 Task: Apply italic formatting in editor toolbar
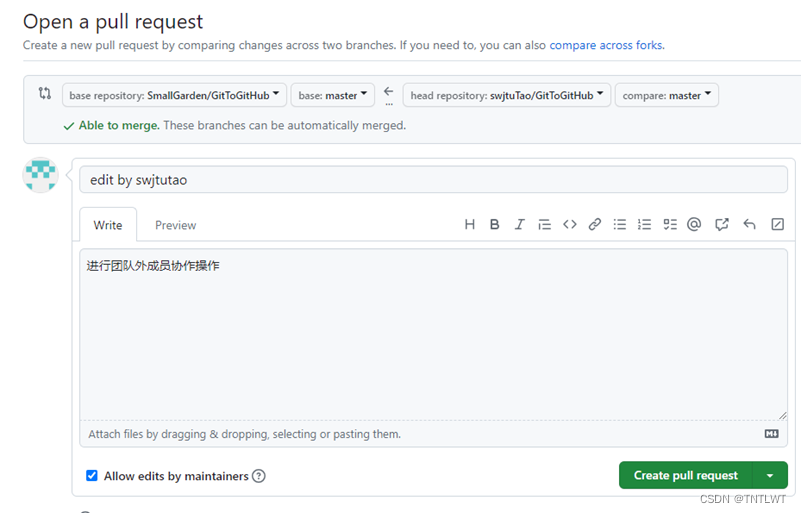519,224
